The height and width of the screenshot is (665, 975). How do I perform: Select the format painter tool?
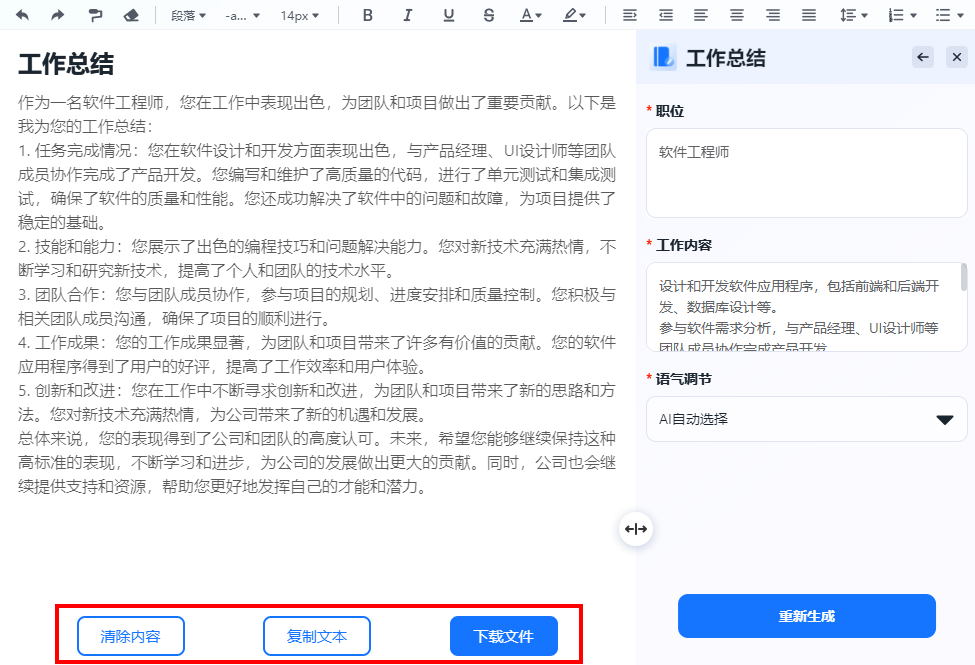click(96, 15)
